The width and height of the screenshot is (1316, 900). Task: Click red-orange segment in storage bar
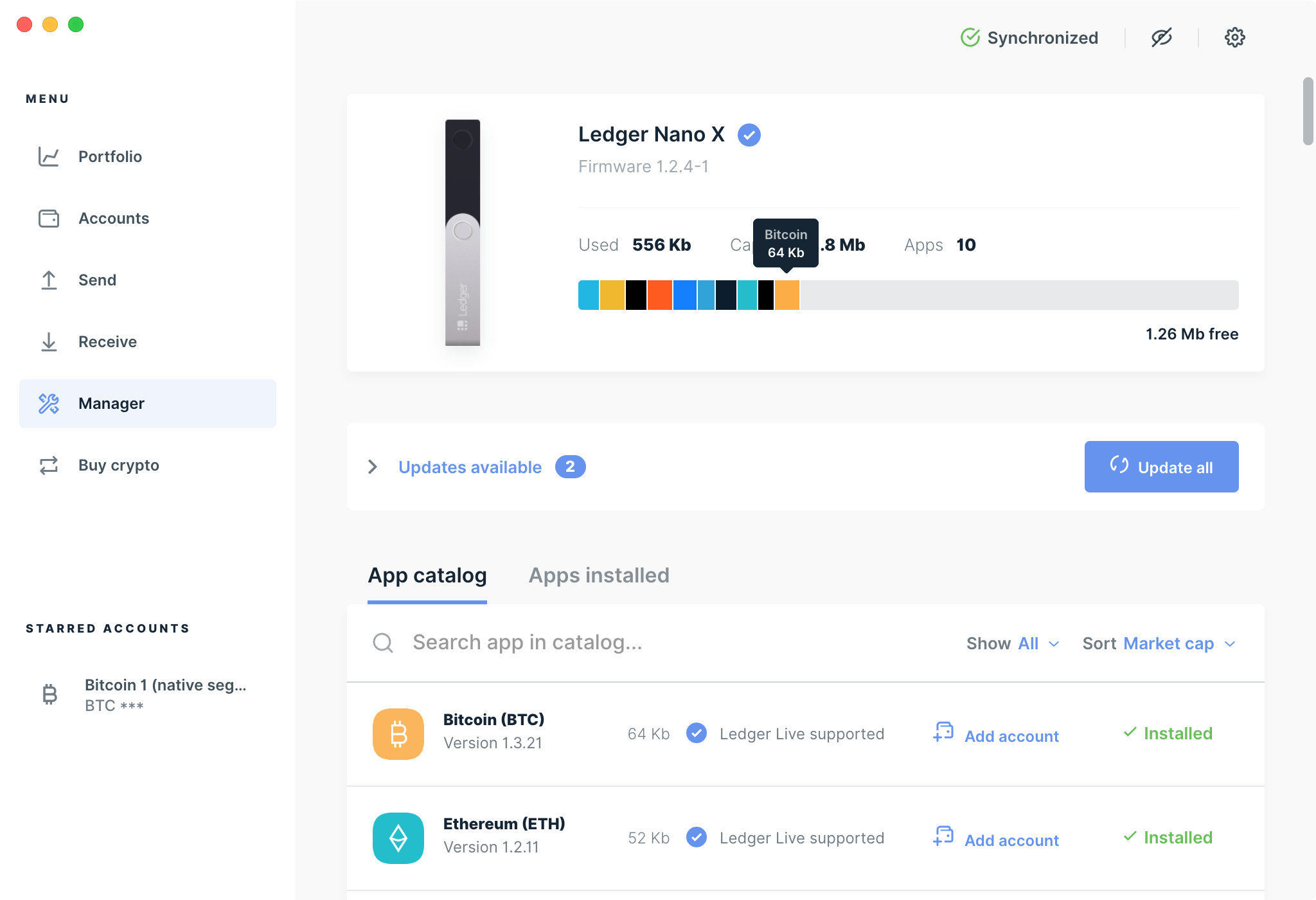click(x=660, y=295)
